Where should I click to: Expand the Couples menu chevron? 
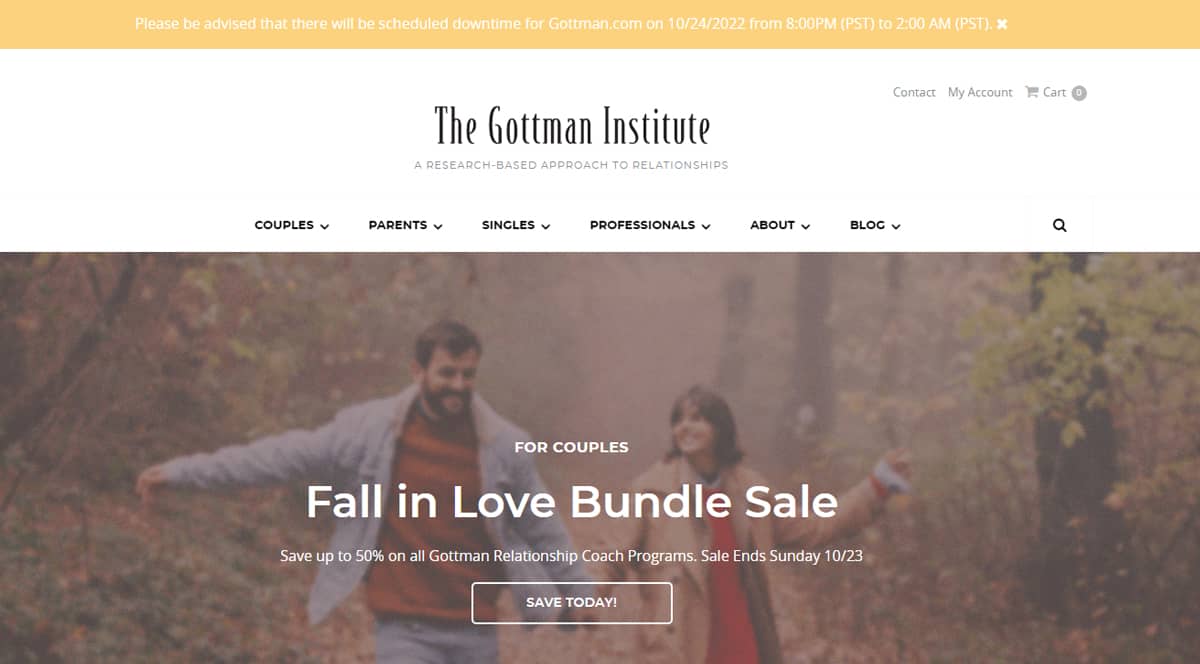[x=324, y=226]
